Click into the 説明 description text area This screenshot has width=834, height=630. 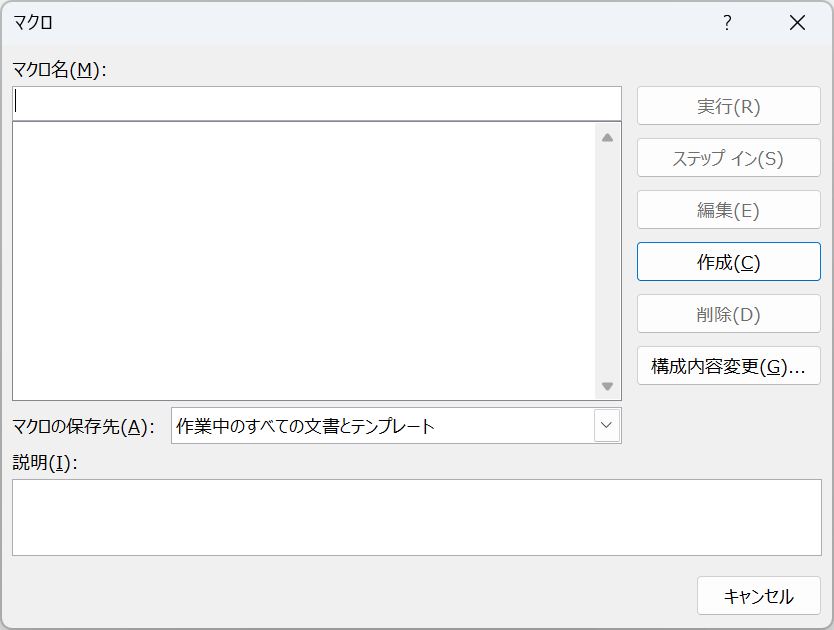coord(416,517)
